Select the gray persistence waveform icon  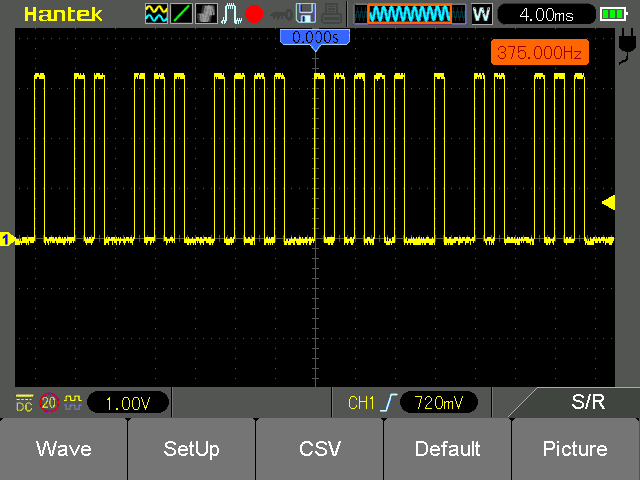tap(206, 13)
